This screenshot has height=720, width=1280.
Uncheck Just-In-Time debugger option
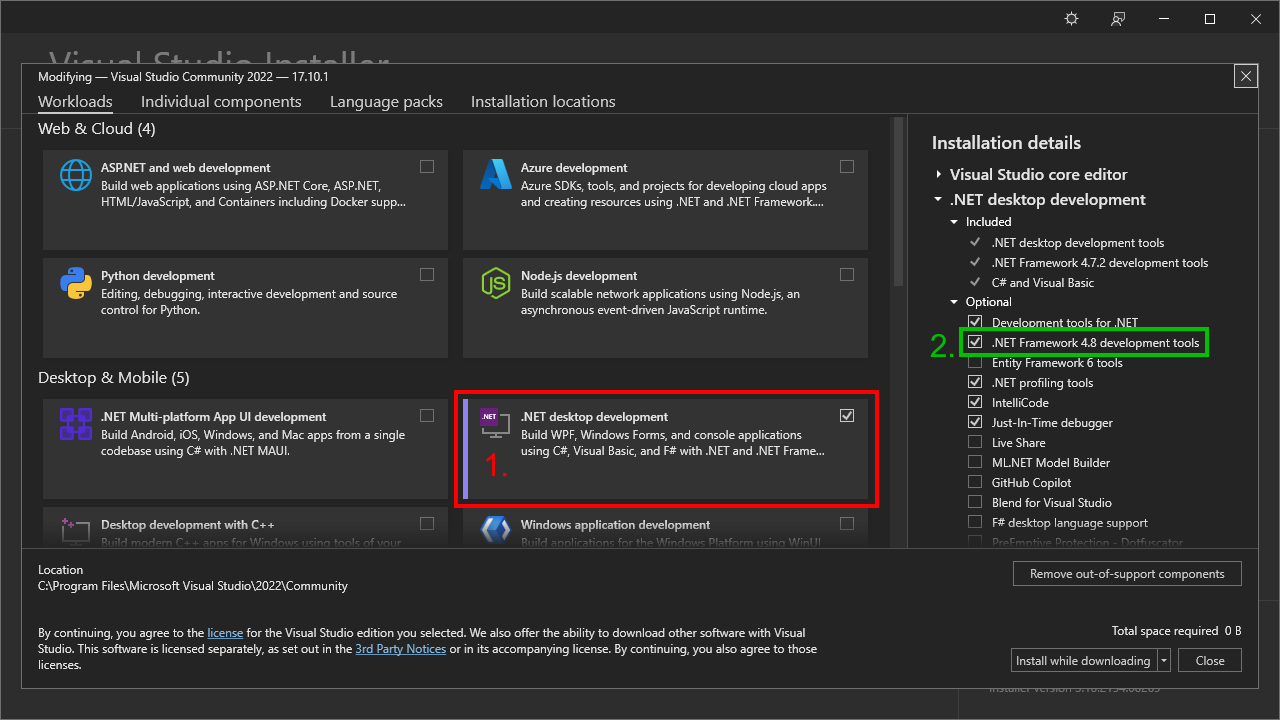point(974,422)
